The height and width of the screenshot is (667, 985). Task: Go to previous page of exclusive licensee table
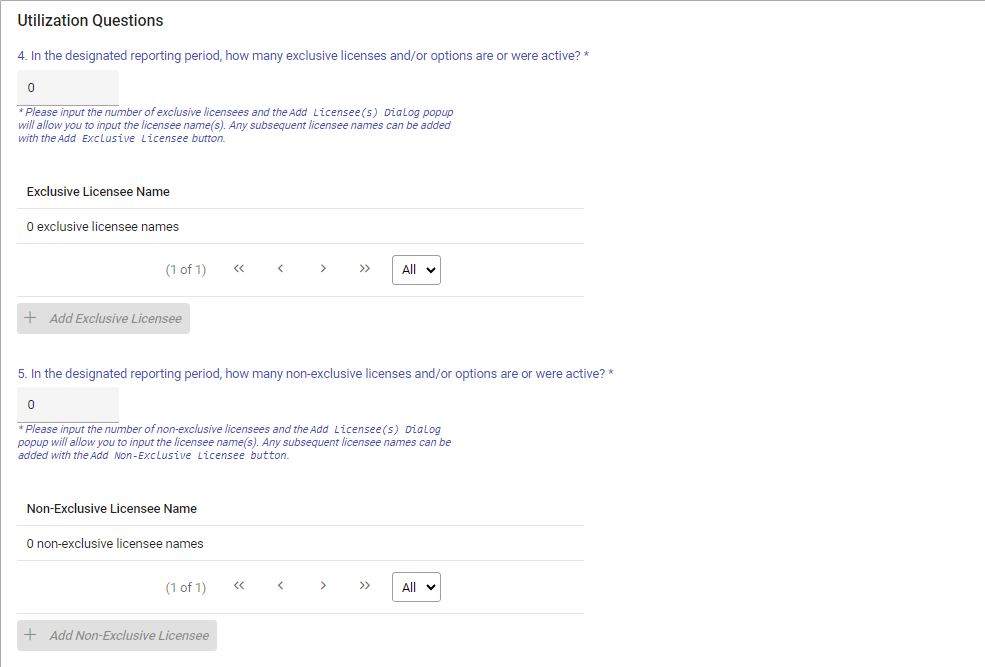pos(281,269)
